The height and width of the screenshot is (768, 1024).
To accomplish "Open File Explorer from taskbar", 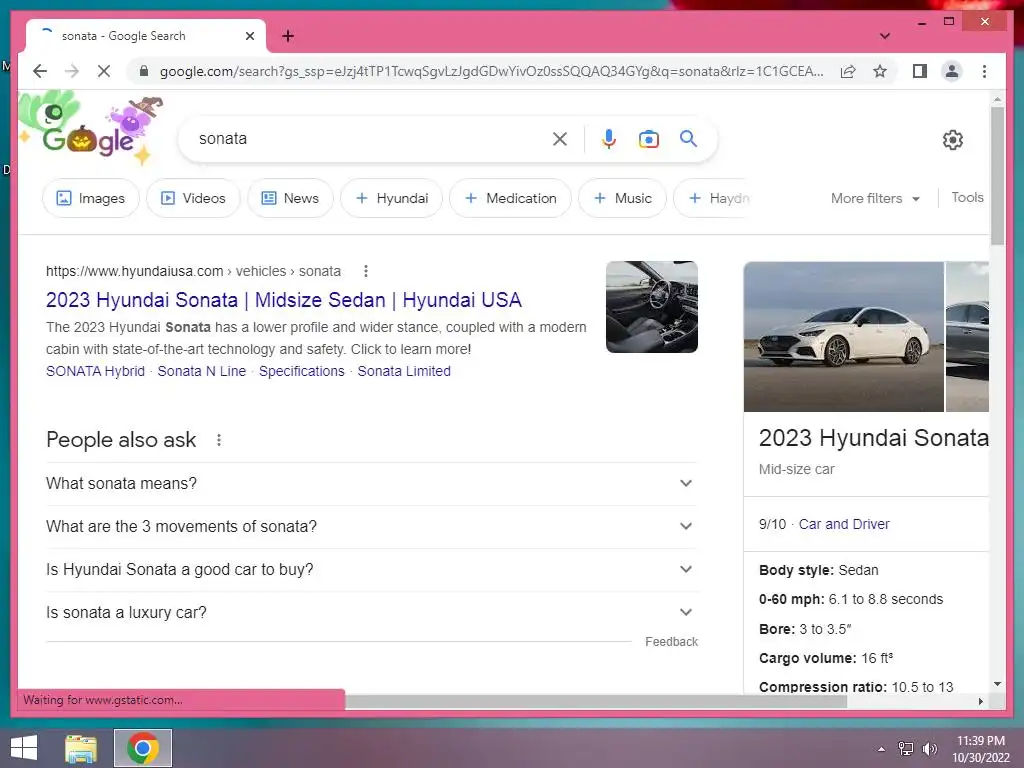I will point(81,748).
